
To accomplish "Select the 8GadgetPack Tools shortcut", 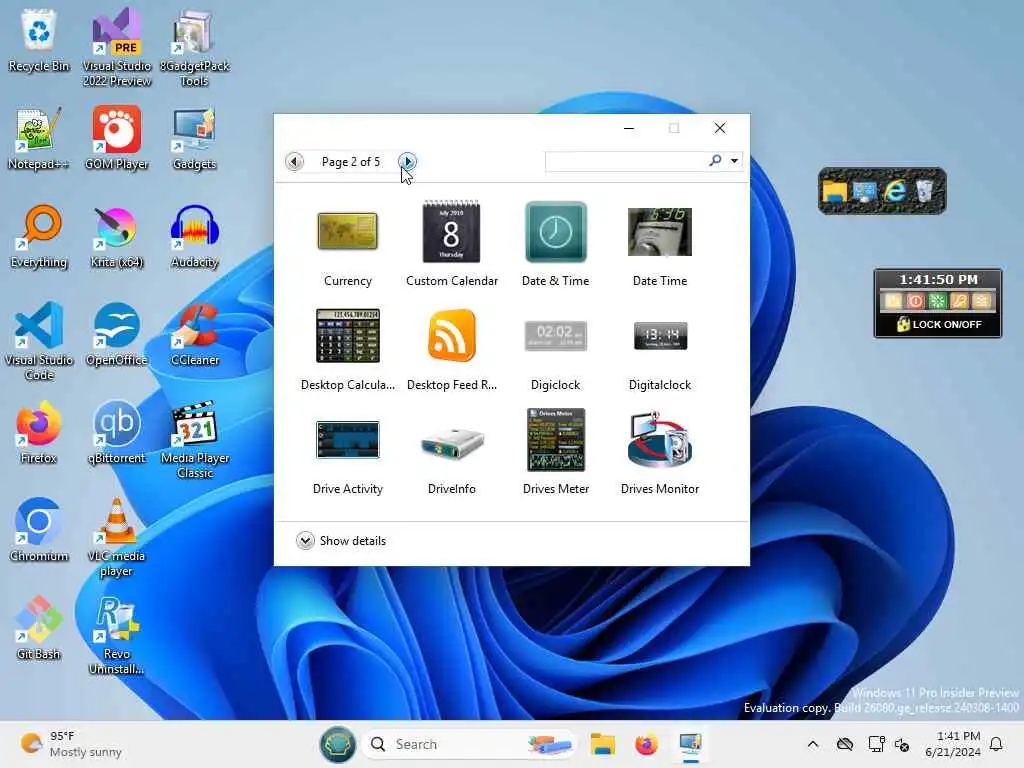I will click(x=195, y=48).
